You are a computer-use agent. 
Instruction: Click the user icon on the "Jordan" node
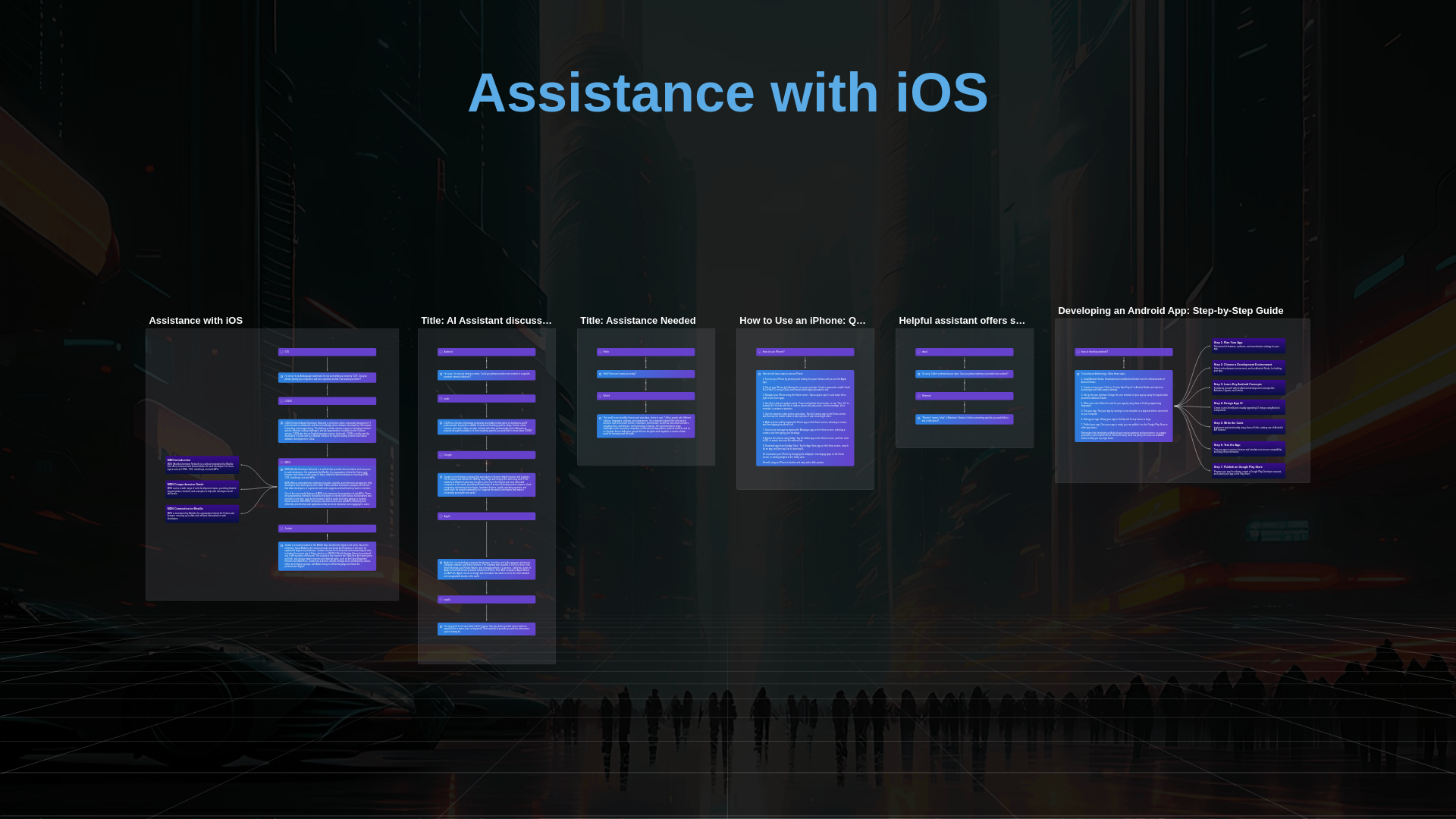click(x=281, y=529)
